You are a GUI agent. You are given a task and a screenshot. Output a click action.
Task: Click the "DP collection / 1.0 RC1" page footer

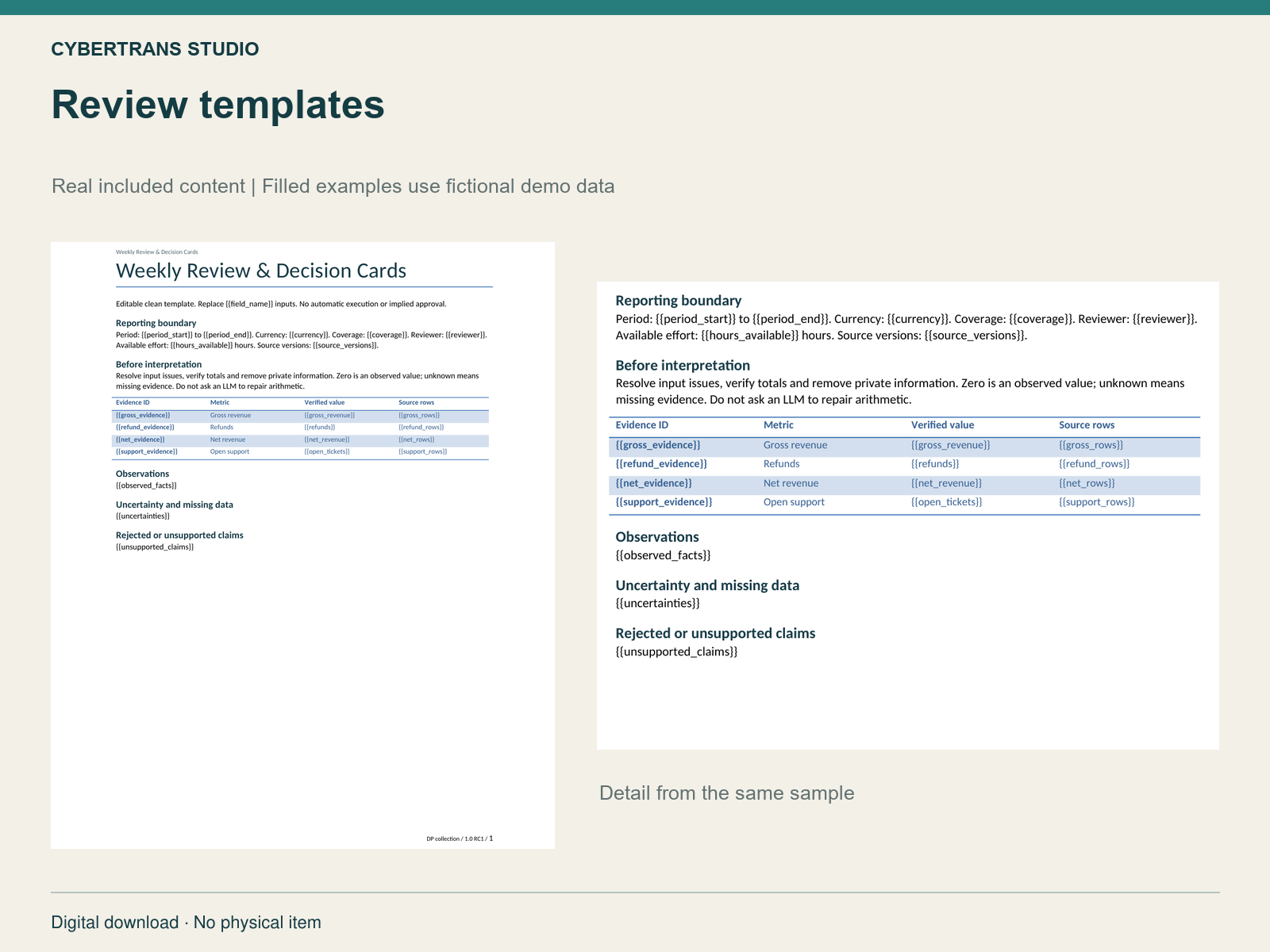coord(460,839)
